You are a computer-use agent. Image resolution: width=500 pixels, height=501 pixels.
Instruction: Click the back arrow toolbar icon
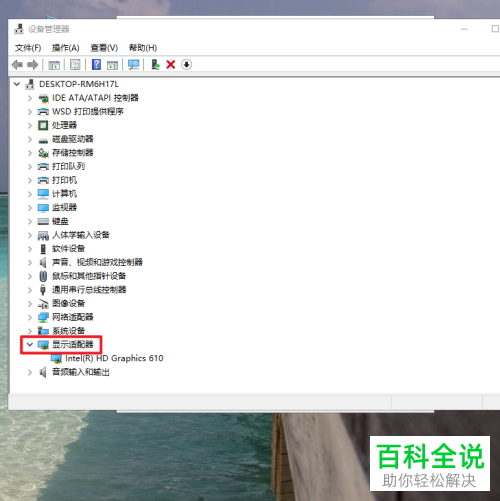17,65
